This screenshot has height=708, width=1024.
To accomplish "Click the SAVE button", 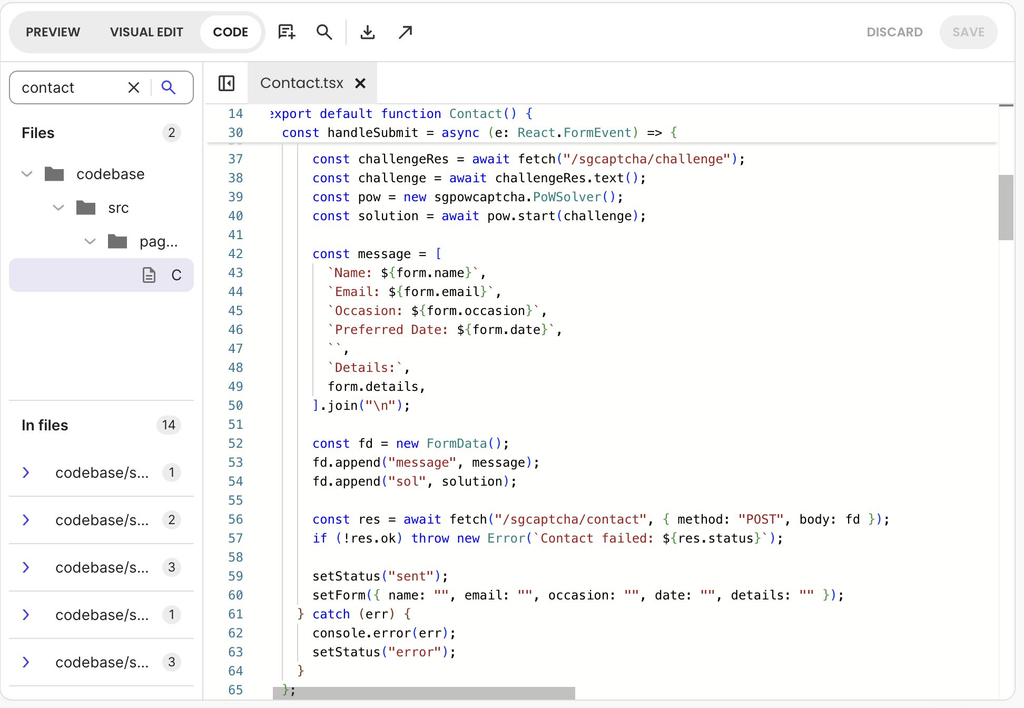I will click(x=968, y=32).
